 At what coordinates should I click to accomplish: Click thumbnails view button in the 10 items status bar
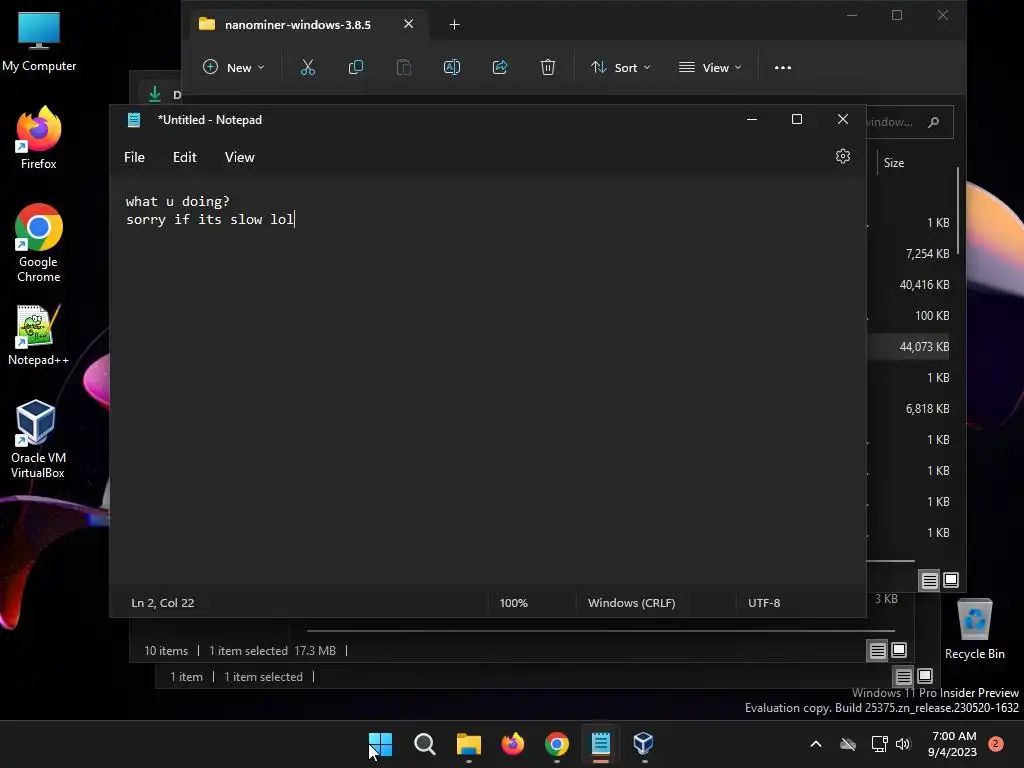(899, 650)
